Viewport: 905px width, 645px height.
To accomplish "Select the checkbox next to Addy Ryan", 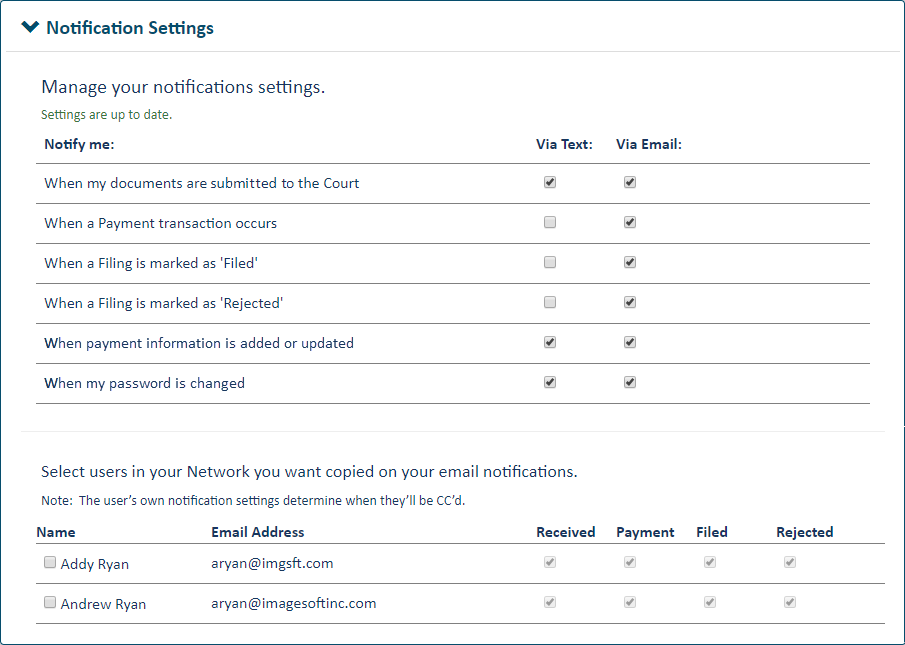I will coord(50,562).
